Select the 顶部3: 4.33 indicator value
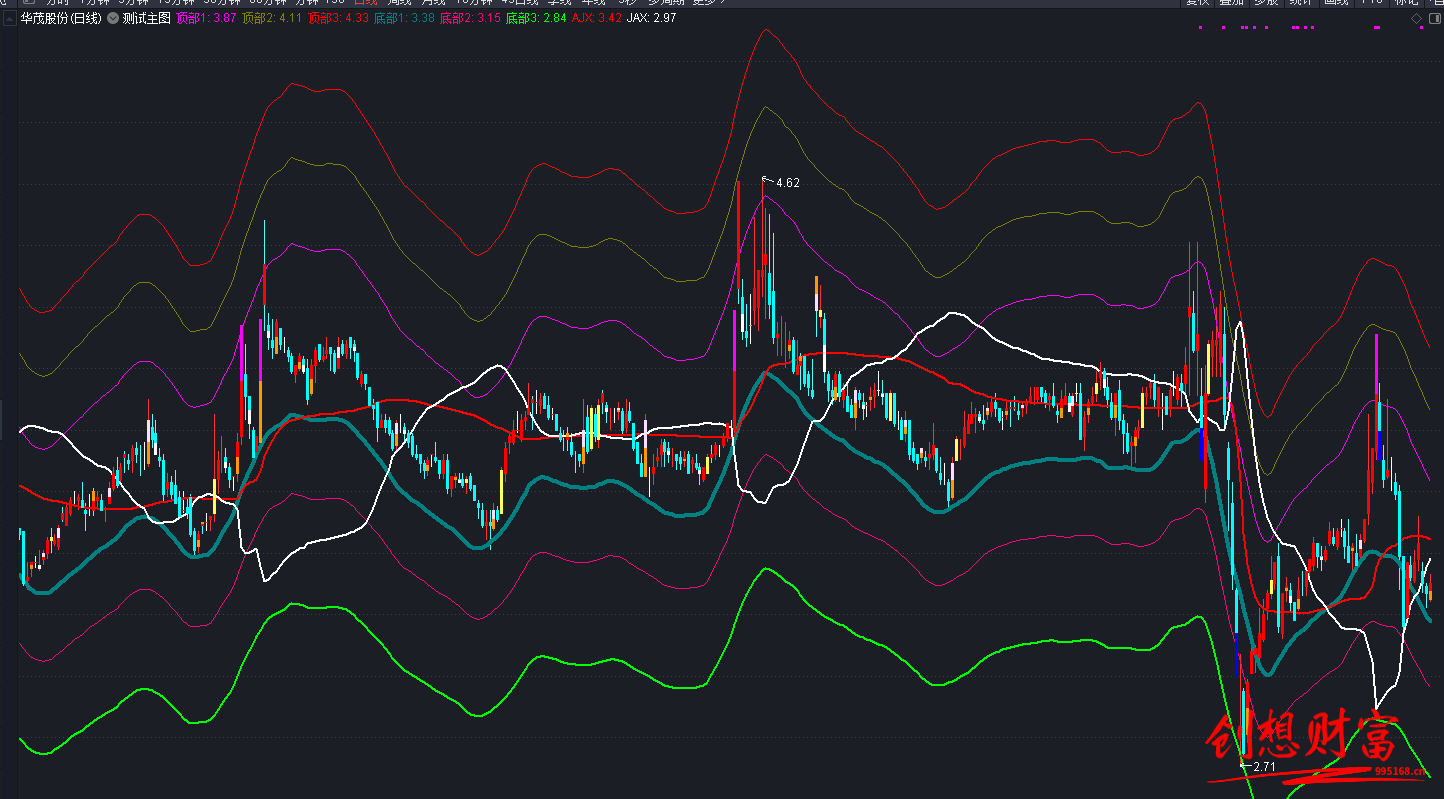Viewport: 1444px width, 799px height. [338, 18]
